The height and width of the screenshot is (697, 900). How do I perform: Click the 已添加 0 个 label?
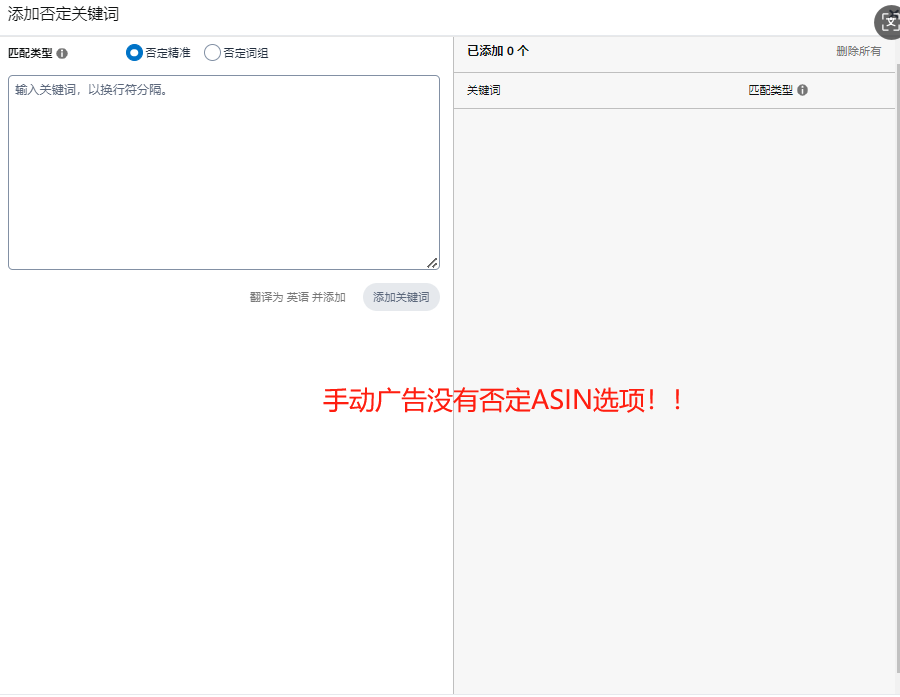pos(498,51)
